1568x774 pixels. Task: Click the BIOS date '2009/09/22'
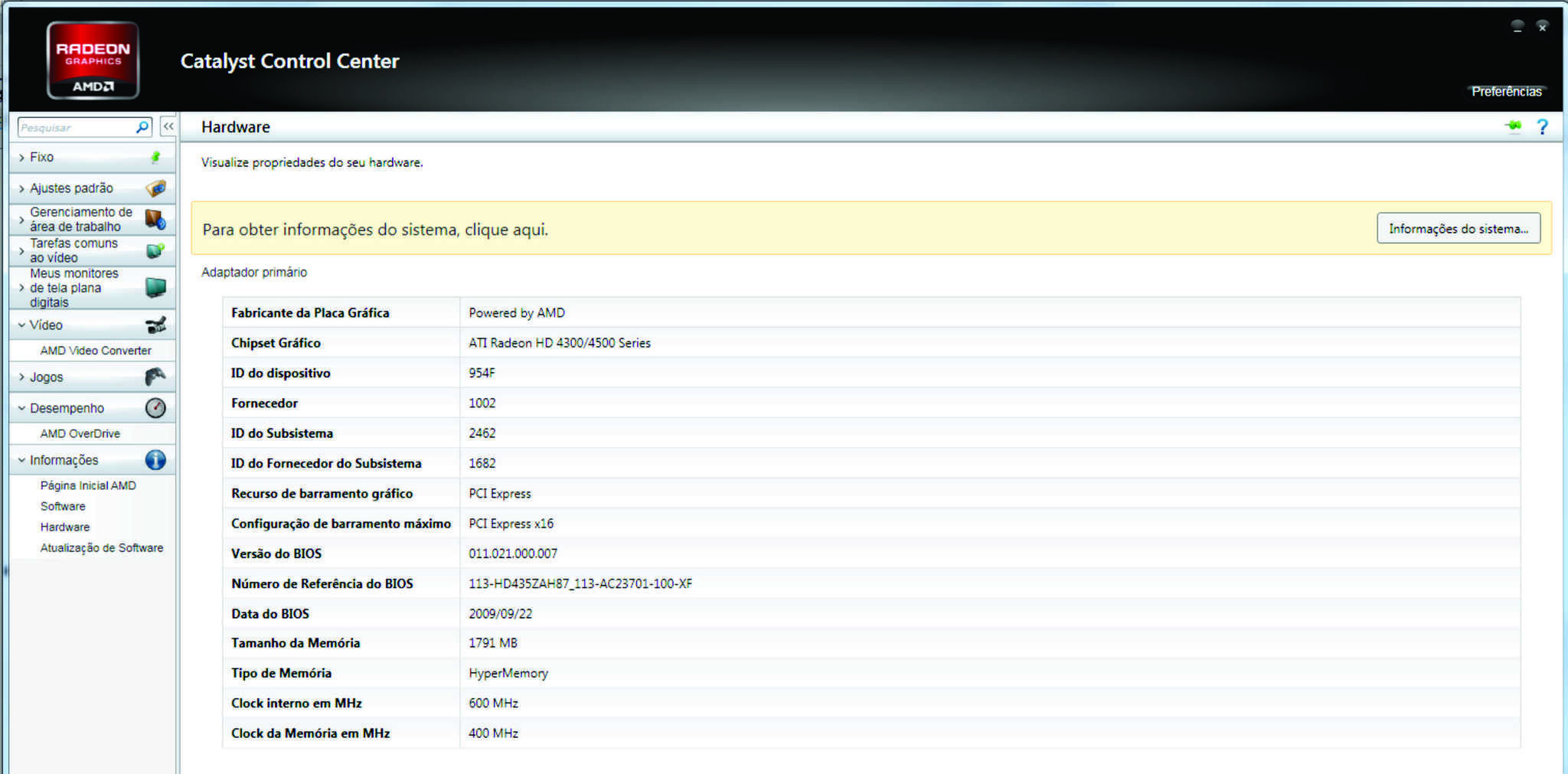click(x=500, y=613)
